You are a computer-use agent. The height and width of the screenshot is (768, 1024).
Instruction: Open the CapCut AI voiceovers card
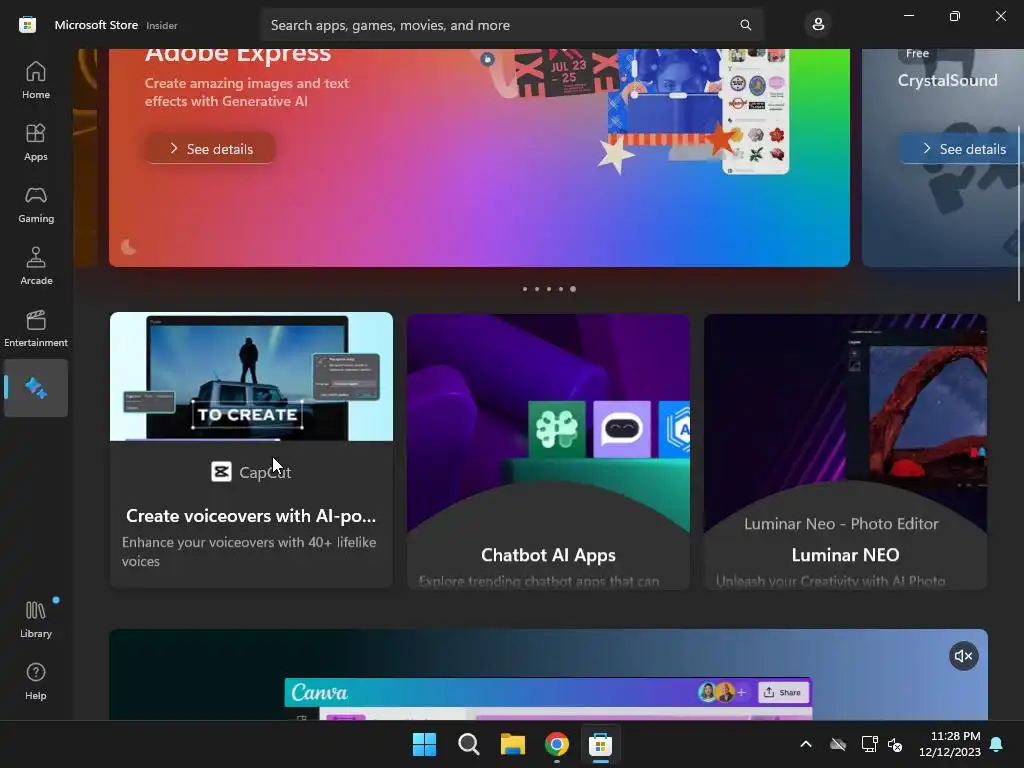pyautogui.click(x=251, y=449)
